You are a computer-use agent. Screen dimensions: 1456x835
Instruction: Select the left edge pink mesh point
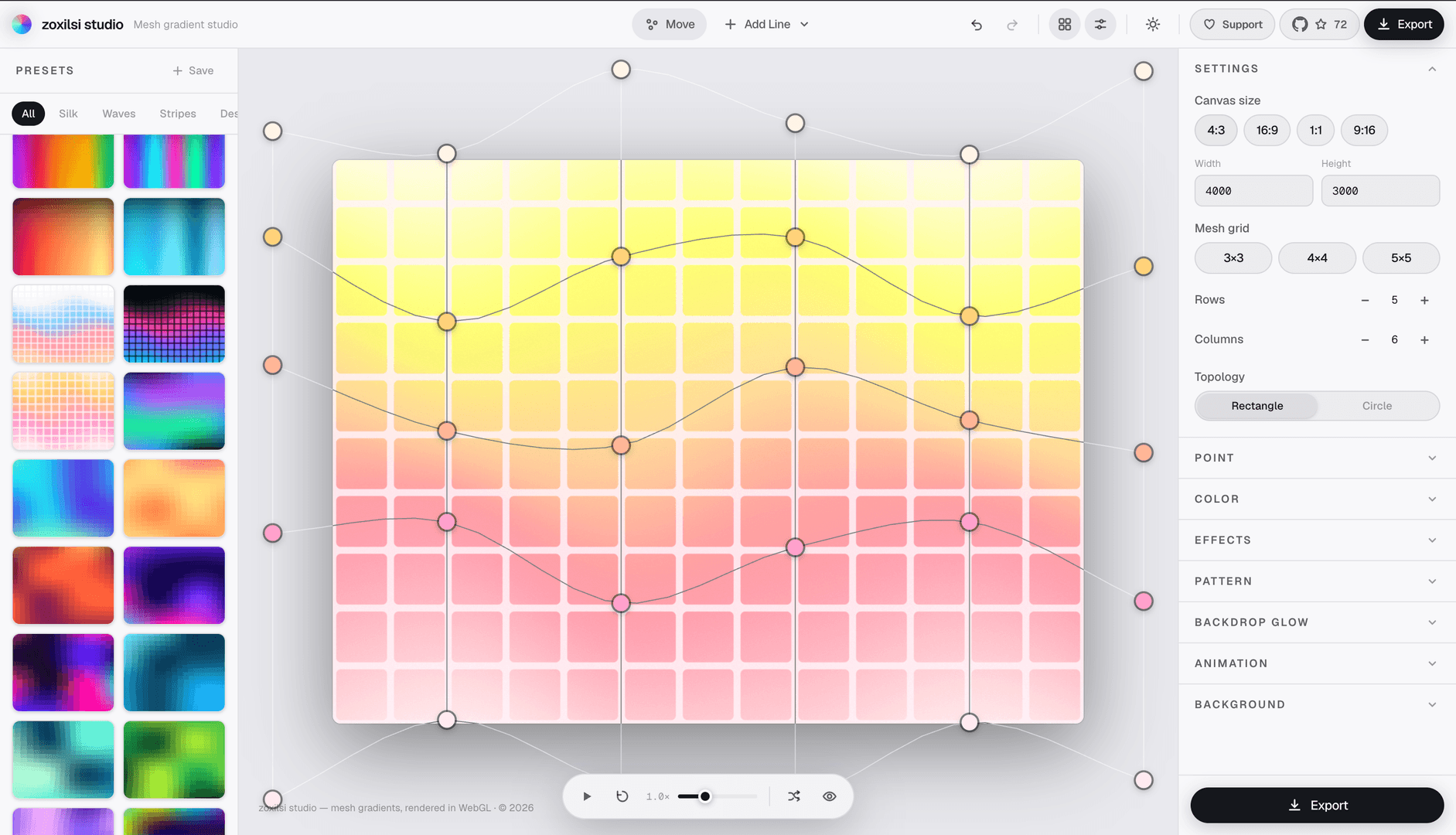click(272, 533)
